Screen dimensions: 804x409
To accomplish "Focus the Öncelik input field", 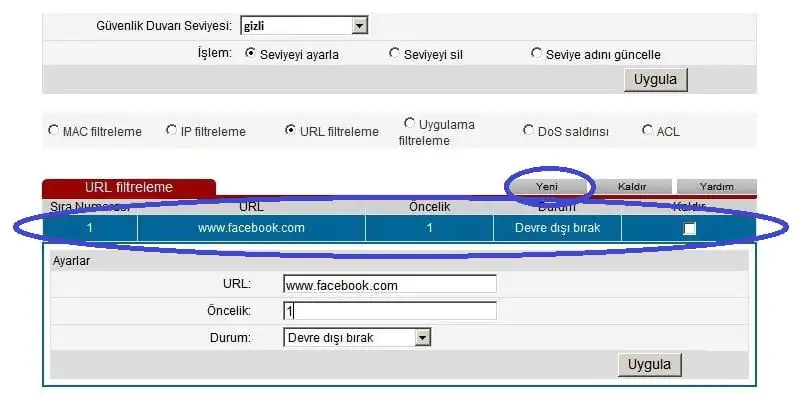I will point(390,311).
